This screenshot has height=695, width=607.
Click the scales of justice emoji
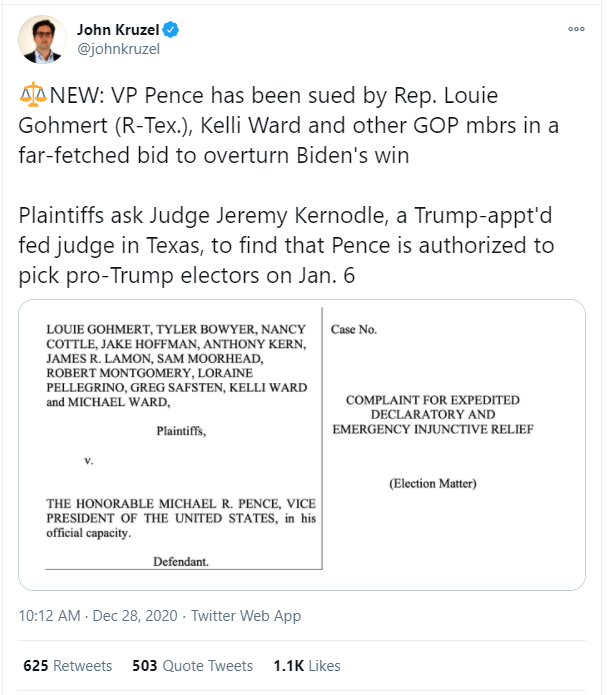pyautogui.click(x=33, y=95)
